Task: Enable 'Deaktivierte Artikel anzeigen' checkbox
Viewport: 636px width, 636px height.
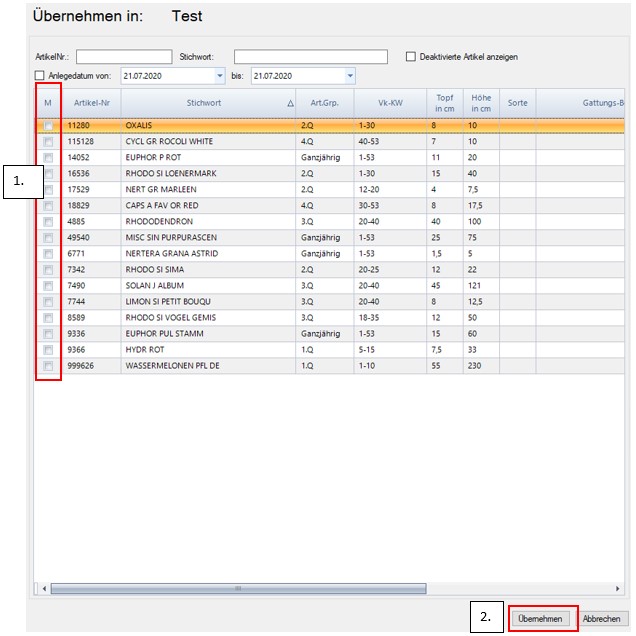Action: 411,57
